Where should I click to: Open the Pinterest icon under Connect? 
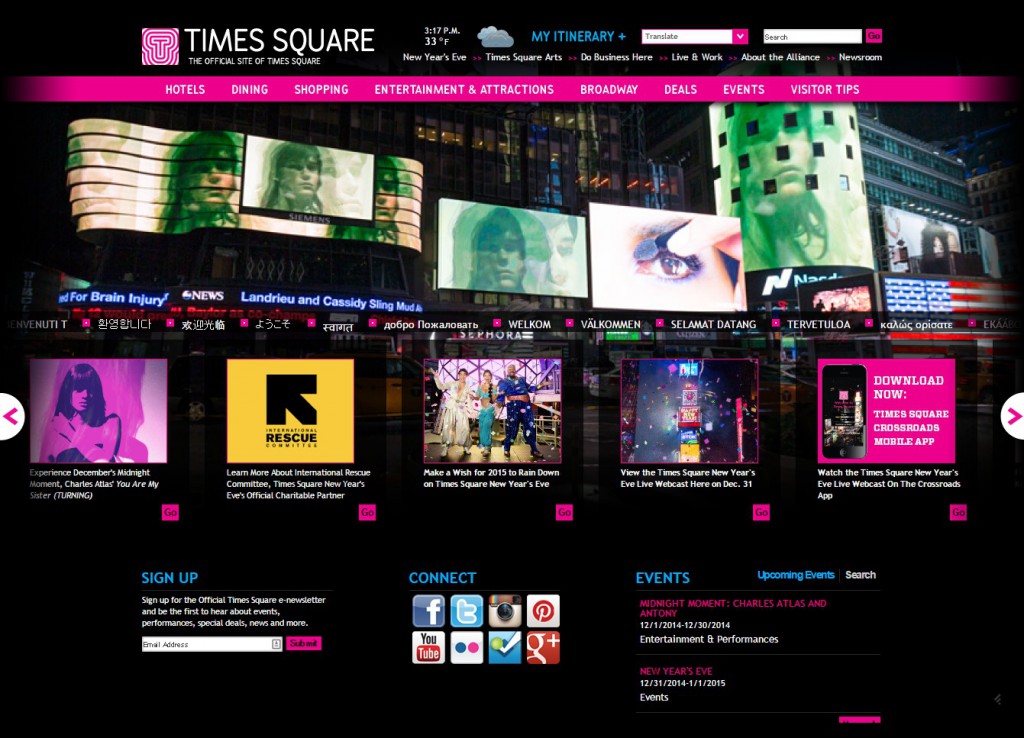point(543,611)
